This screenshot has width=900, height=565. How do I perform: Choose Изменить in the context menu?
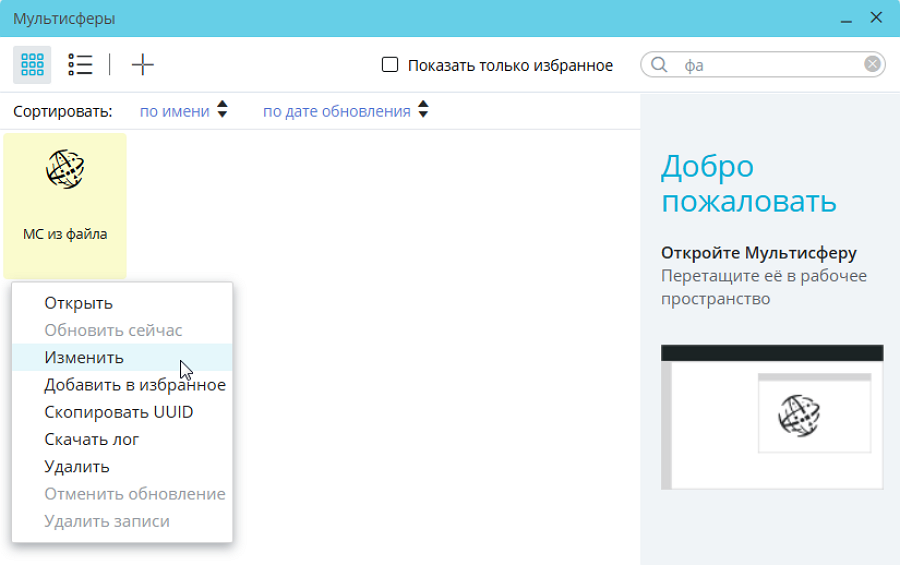coord(84,357)
